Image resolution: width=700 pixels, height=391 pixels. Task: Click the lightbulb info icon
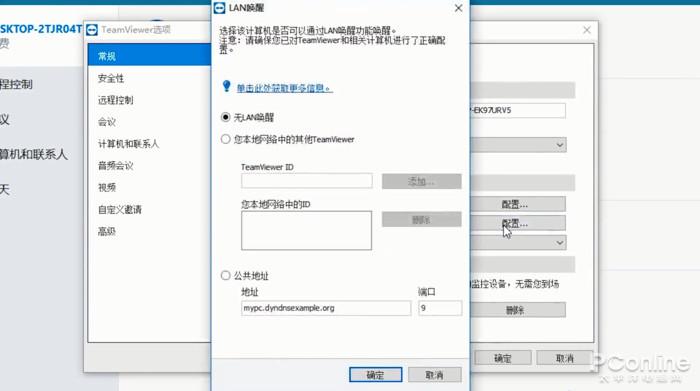(x=226, y=86)
